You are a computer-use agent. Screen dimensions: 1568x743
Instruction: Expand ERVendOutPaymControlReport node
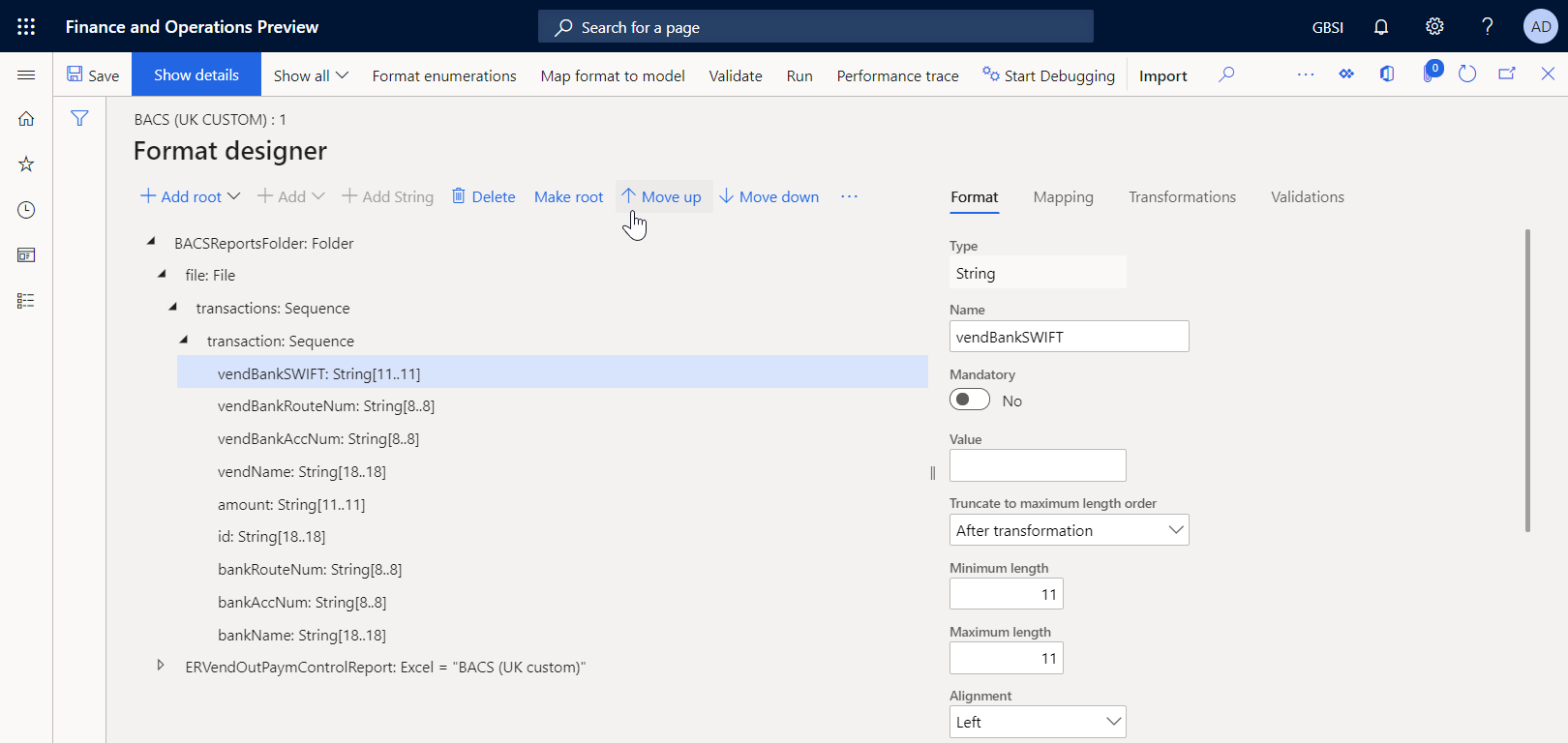161,666
